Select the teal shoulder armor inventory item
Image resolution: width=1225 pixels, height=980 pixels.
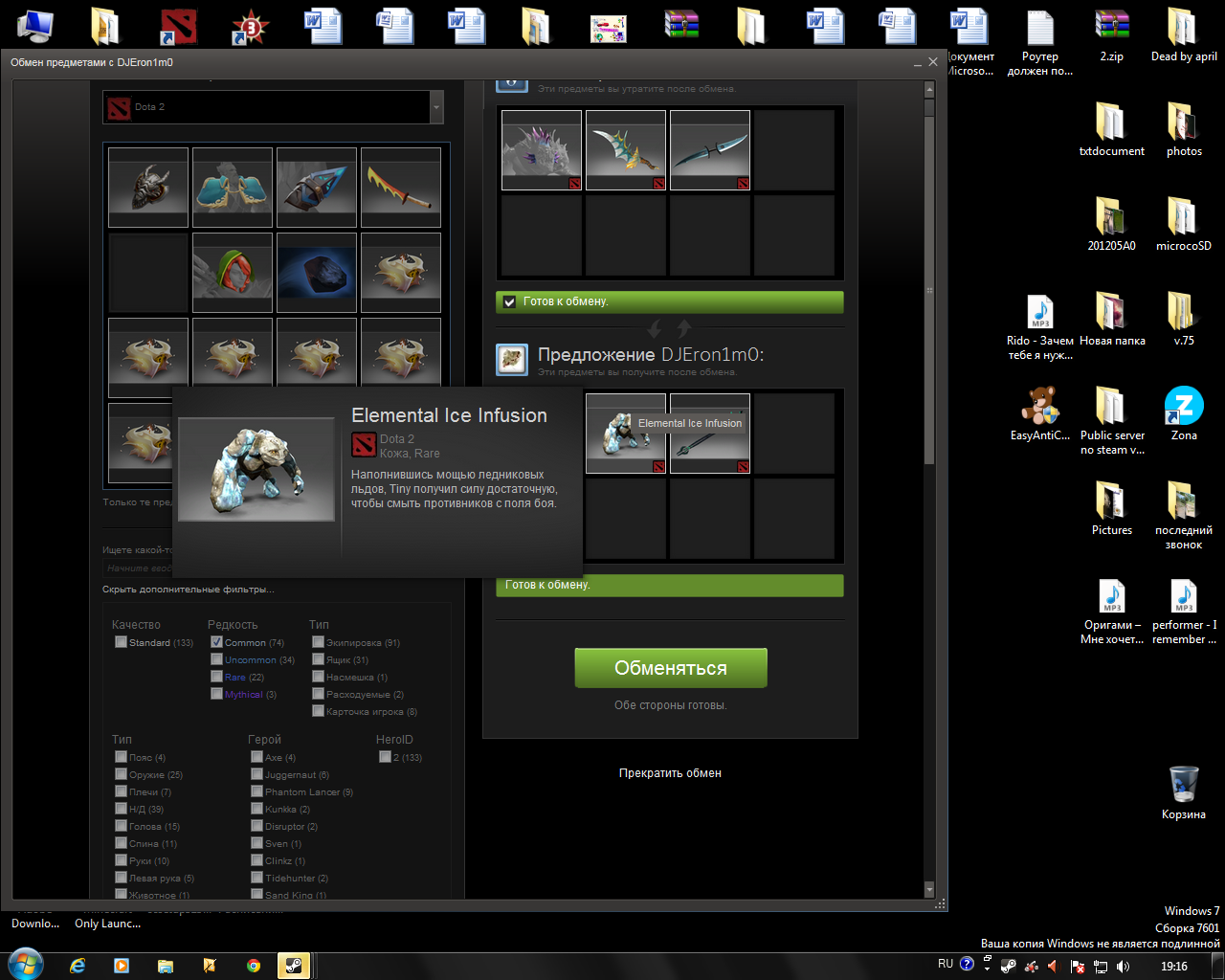(x=233, y=187)
